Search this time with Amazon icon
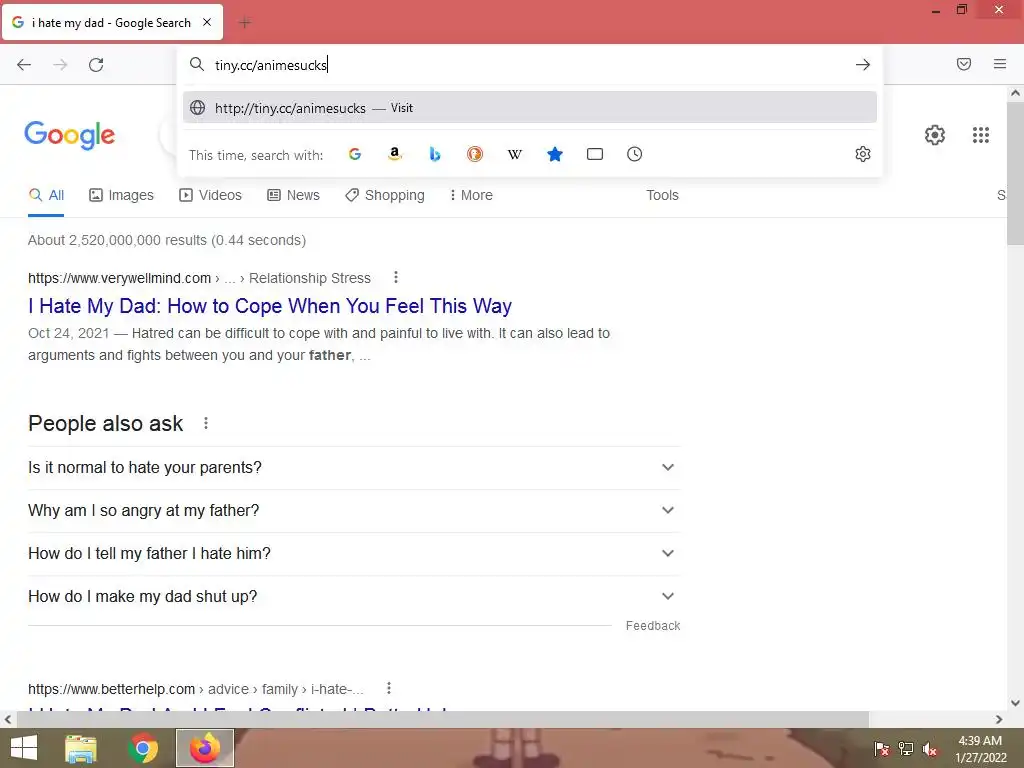1024x768 pixels. tap(394, 154)
